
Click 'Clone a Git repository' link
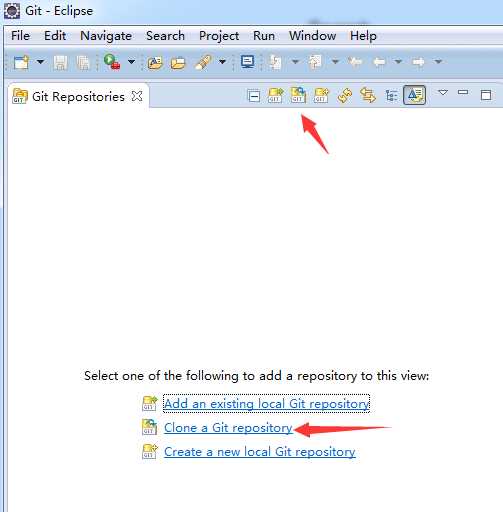228,428
